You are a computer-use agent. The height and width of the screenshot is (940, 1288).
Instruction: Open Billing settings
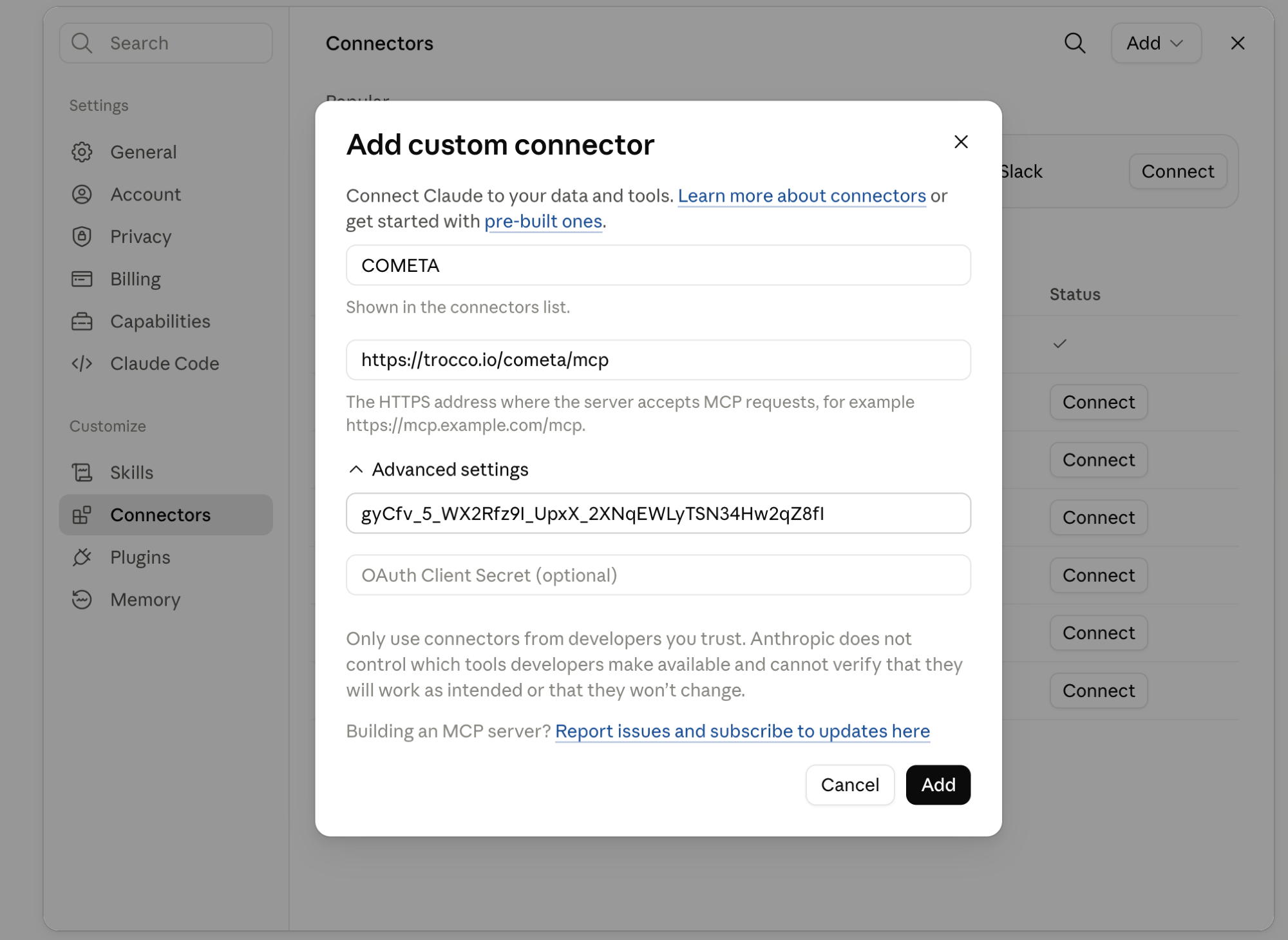tap(166, 279)
